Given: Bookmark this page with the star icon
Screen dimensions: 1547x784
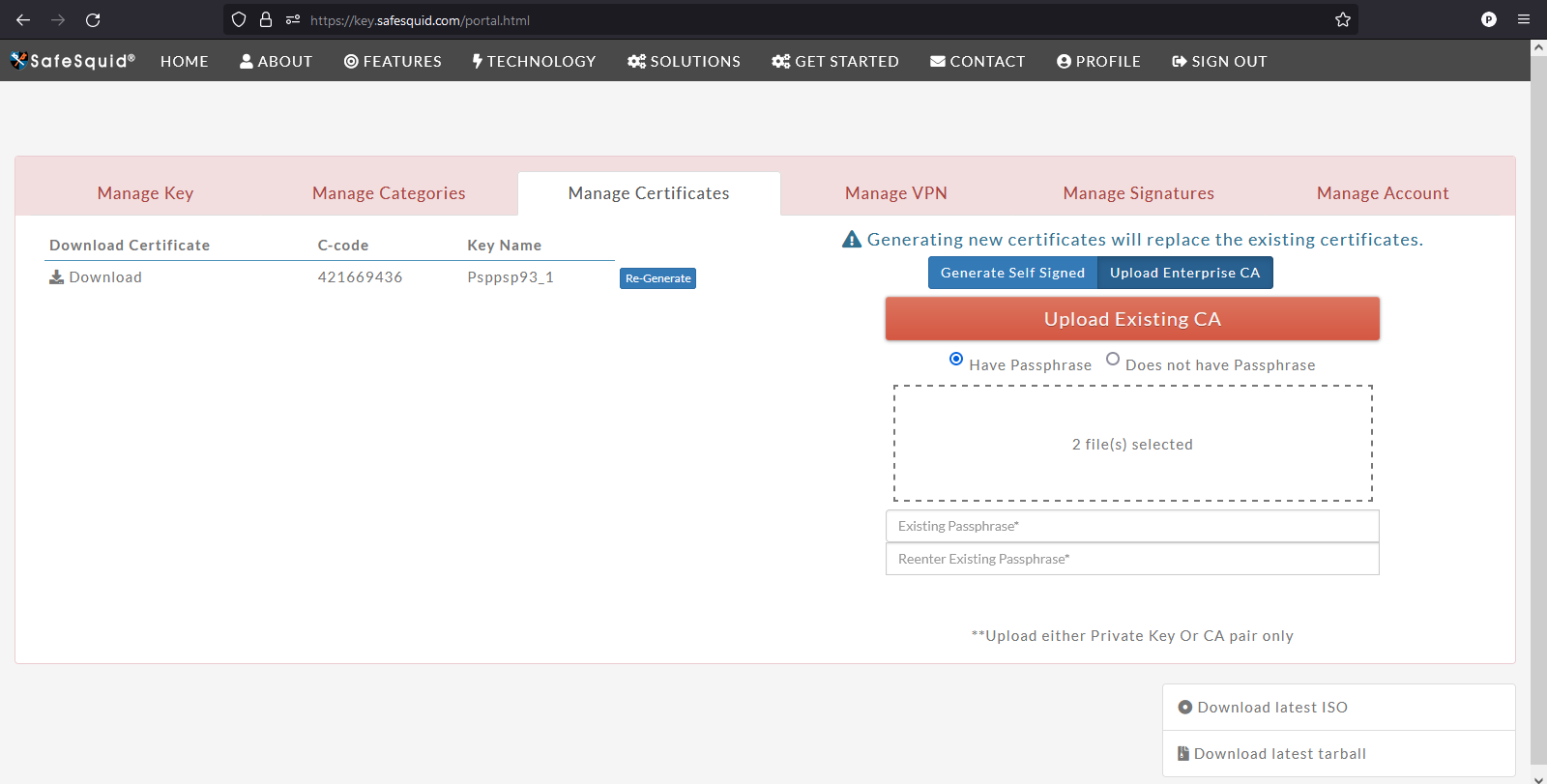Looking at the screenshot, I should [1343, 19].
